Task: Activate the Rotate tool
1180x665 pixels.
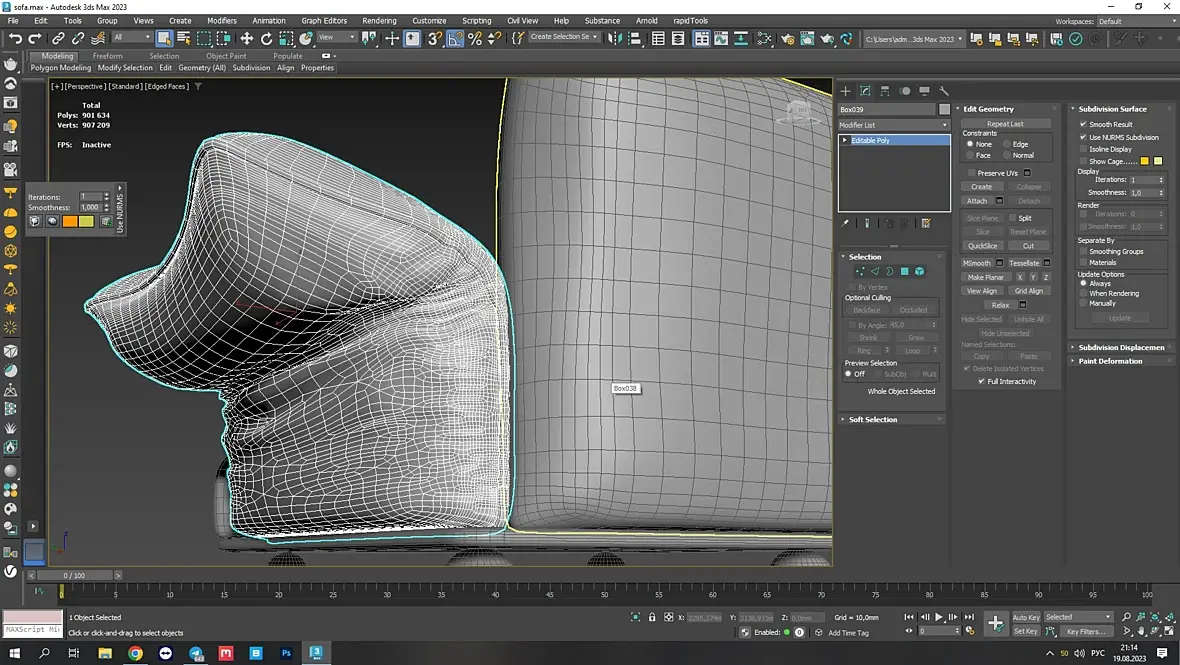Action: click(x=266, y=38)
